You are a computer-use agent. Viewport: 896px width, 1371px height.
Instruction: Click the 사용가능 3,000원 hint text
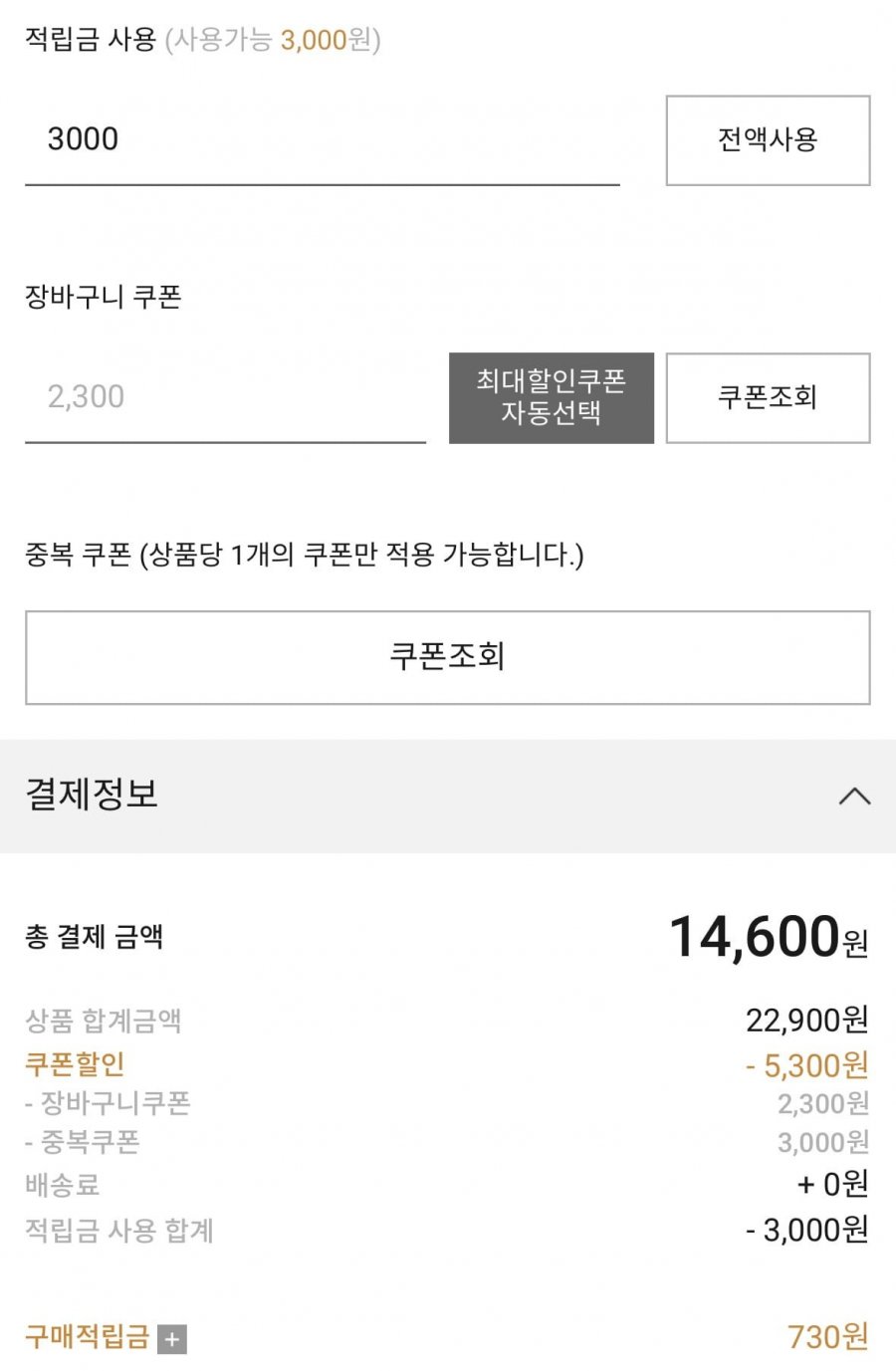273,40
